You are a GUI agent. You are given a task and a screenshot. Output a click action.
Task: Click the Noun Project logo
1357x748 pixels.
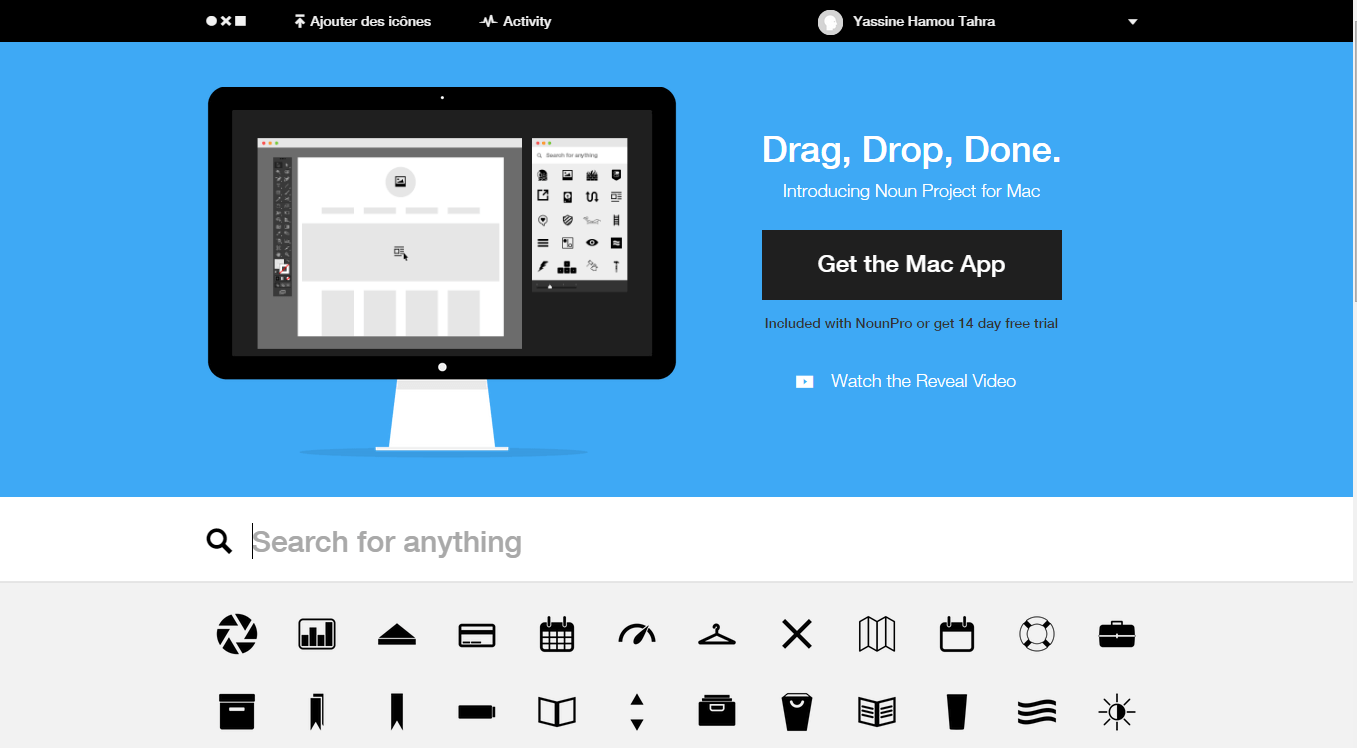226,21
